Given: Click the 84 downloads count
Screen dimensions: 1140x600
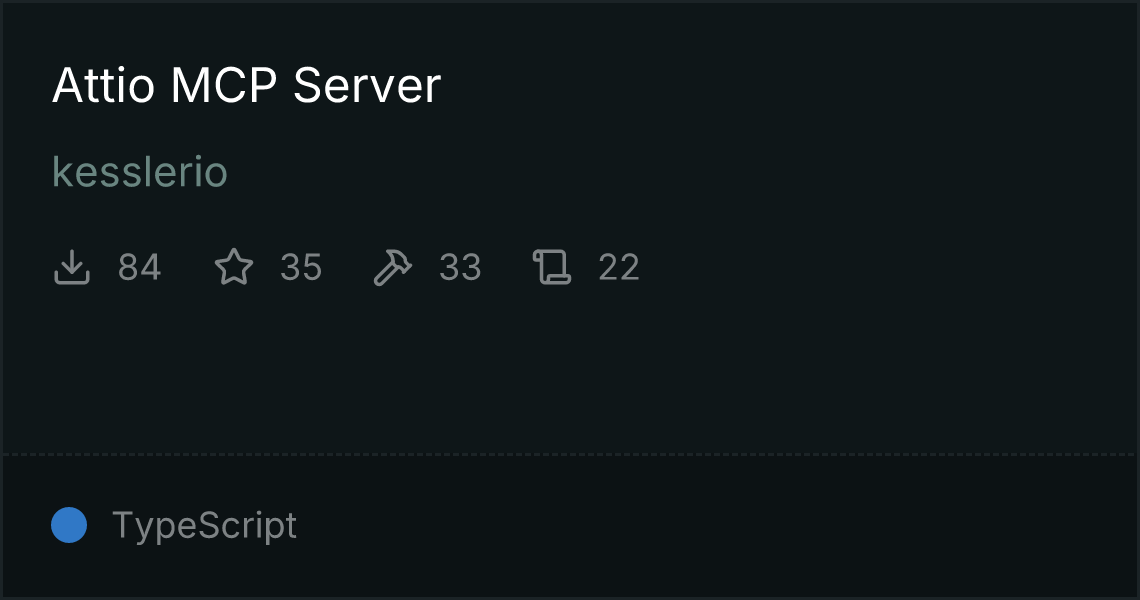Looking at the screenshot, I should coord(140,267).
